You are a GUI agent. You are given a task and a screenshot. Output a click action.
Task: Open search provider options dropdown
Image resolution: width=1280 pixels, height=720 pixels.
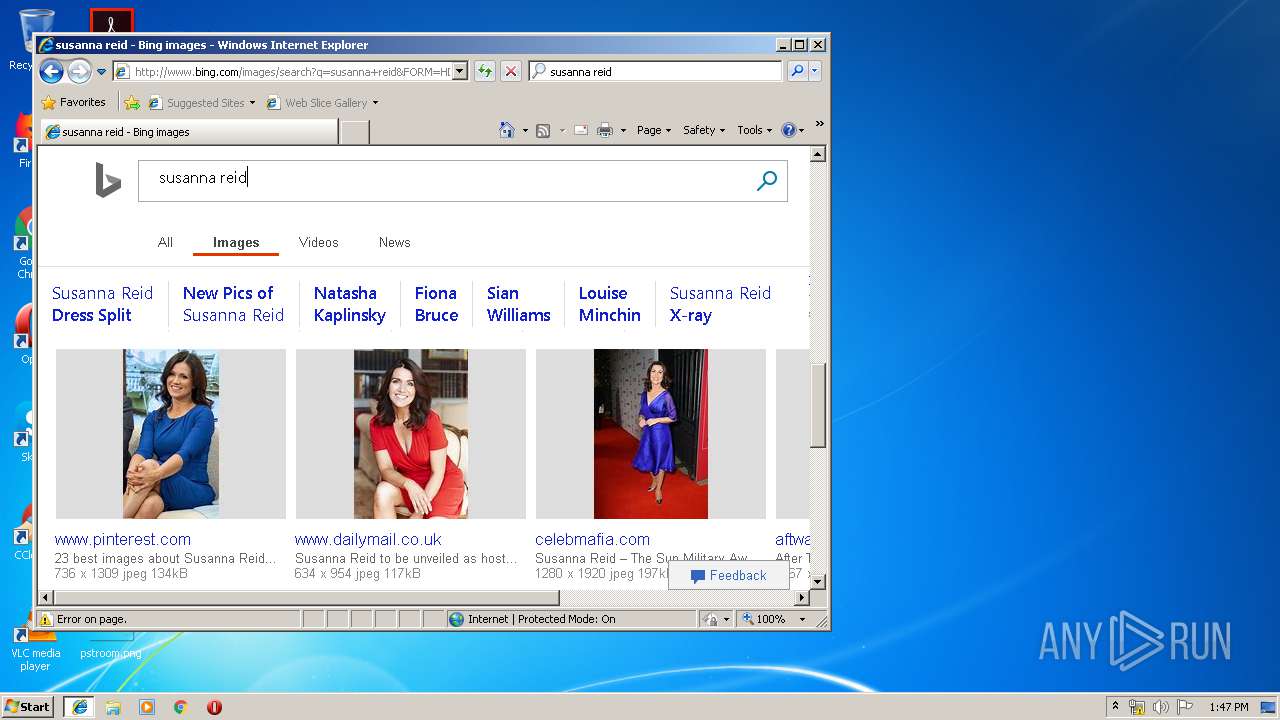[815, 71]
